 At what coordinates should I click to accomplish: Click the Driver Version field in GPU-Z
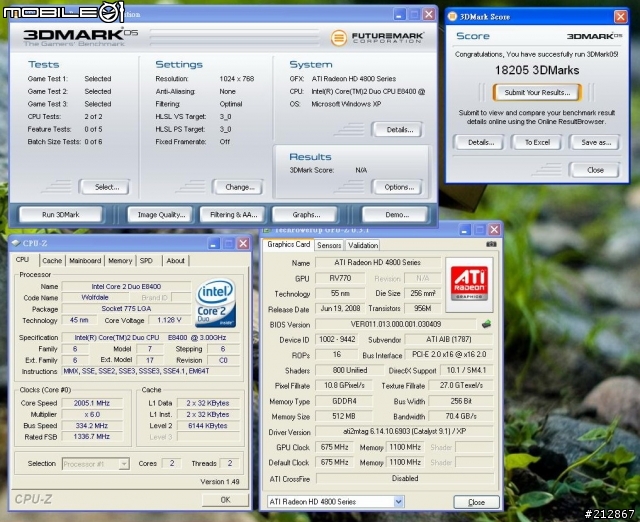pyautogui.click(x=404, y=431)
